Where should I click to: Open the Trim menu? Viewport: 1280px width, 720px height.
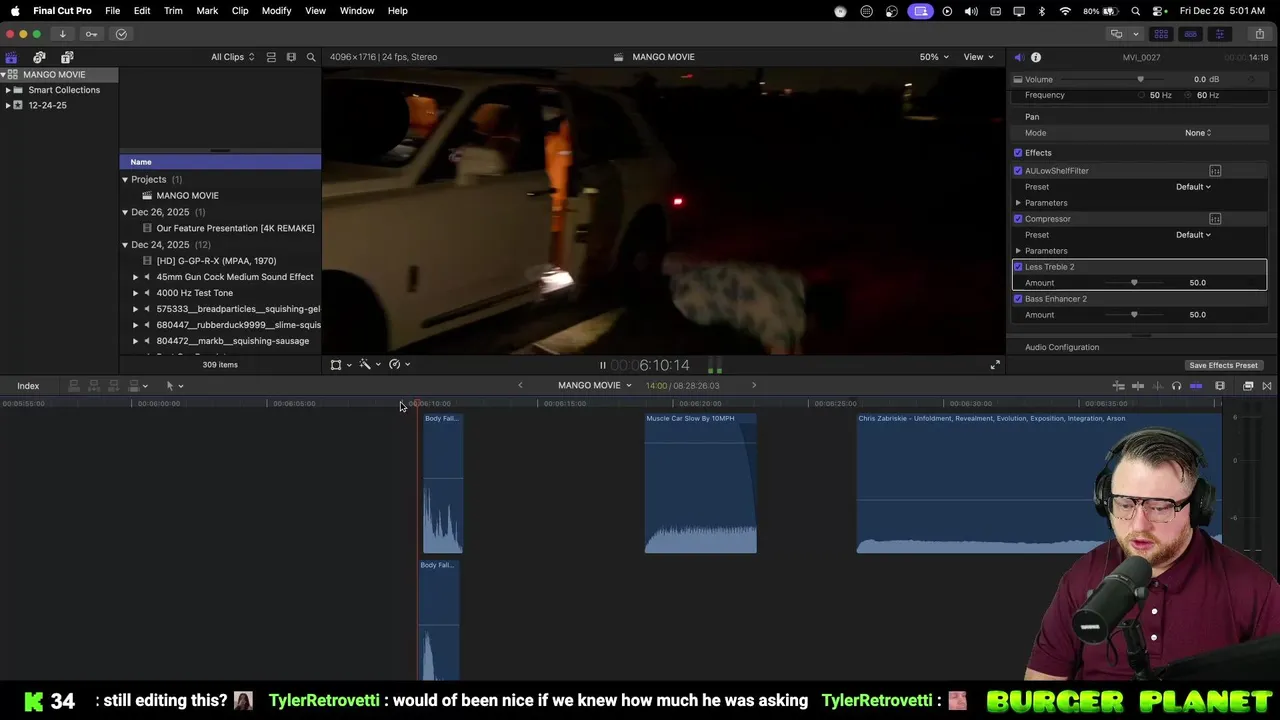(173, 11)
